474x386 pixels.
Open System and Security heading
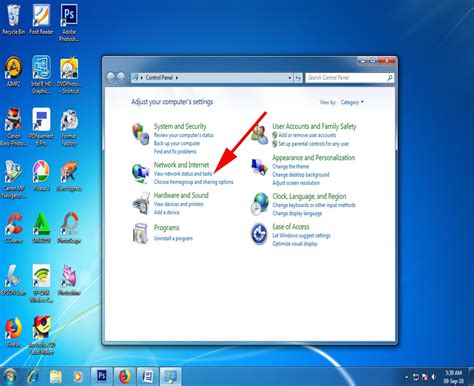pyautogui.click(x=180, y=126)
